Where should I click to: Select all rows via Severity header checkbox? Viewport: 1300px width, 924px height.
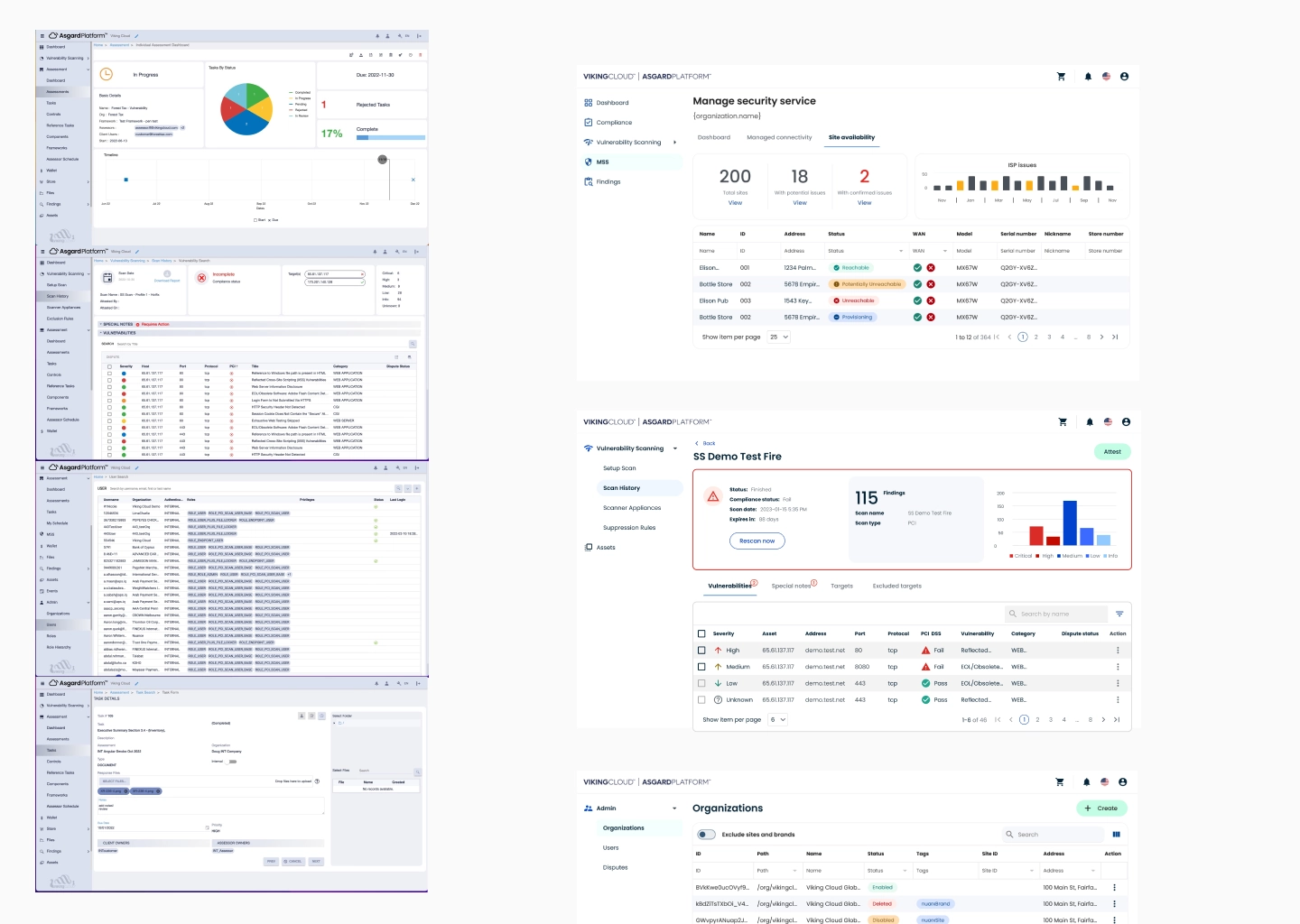click(x=701, y=633)
